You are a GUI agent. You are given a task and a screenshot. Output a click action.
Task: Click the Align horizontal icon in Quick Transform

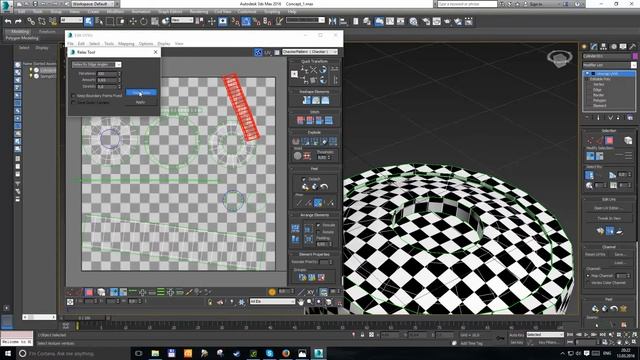point(304,70)
